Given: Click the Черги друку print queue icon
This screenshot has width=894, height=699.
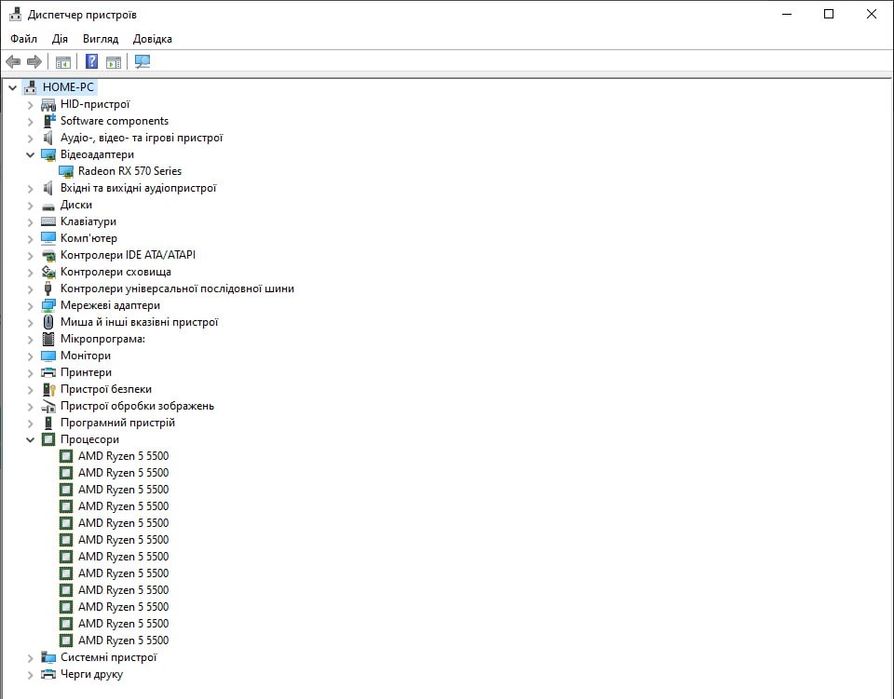Looking at the screenshot, I should pyautogui.click(x=48, y=674).
